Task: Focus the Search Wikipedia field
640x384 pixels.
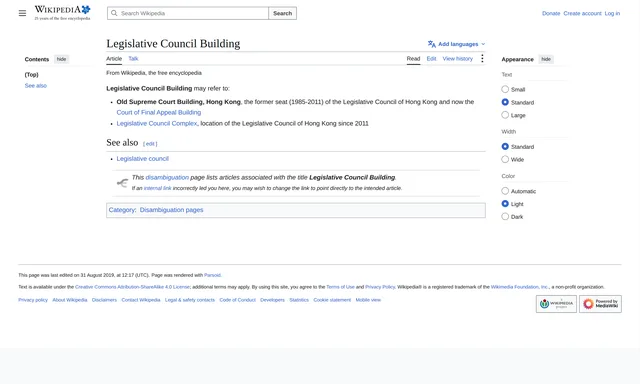Action: (x=188, y=13)
